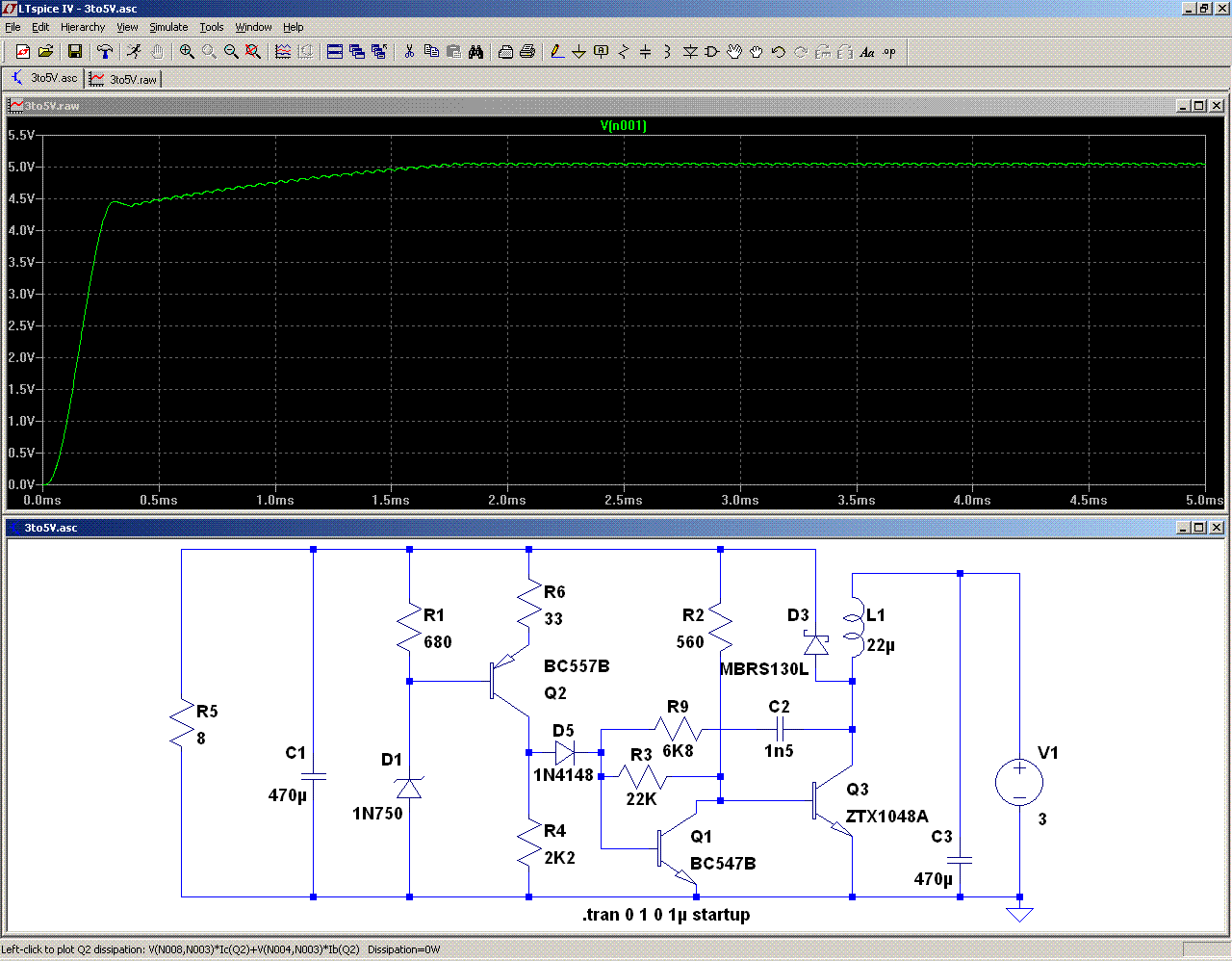
Task: Click the V(n001) trace label
Action: click(x=623, y=125)
